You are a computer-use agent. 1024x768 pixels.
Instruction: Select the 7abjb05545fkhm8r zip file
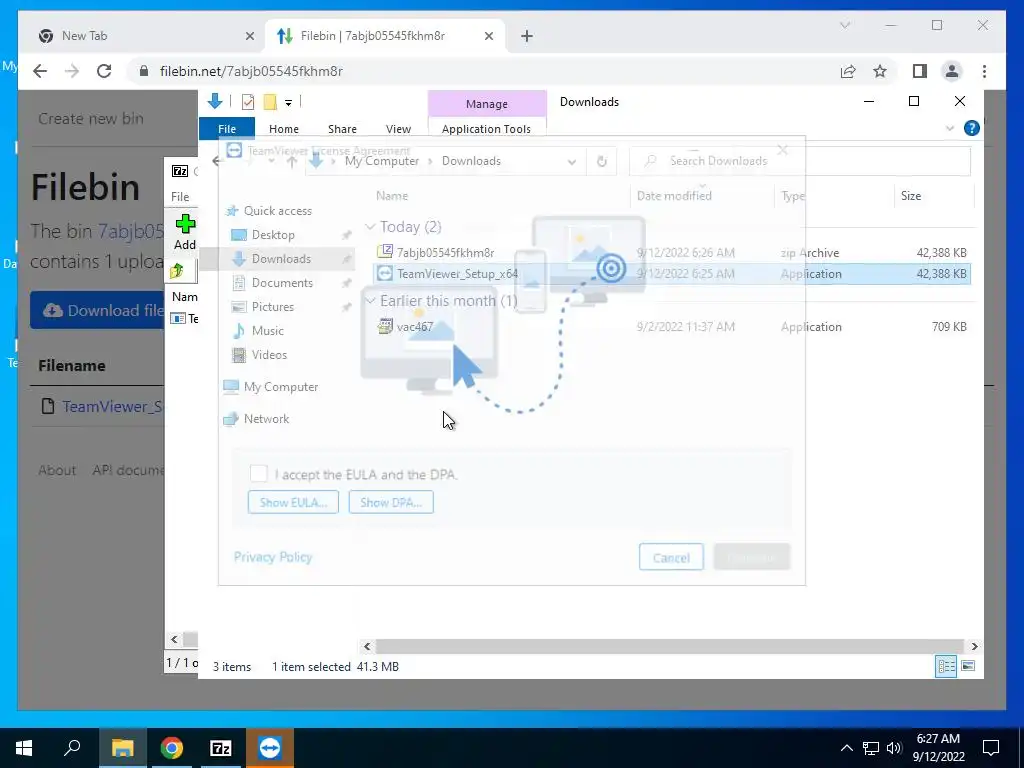coord(673,253)
